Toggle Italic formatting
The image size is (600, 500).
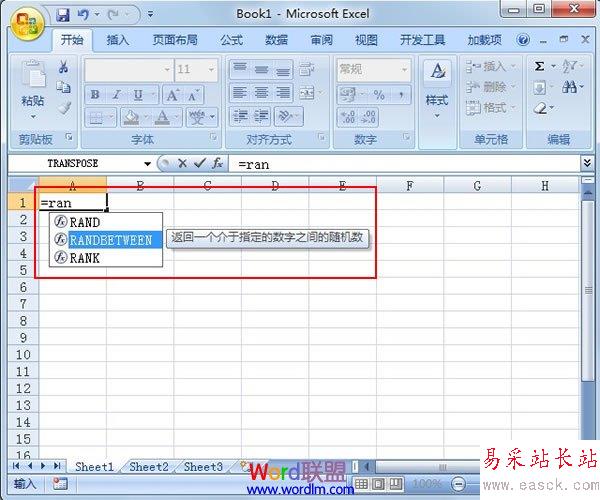point(117,94)
